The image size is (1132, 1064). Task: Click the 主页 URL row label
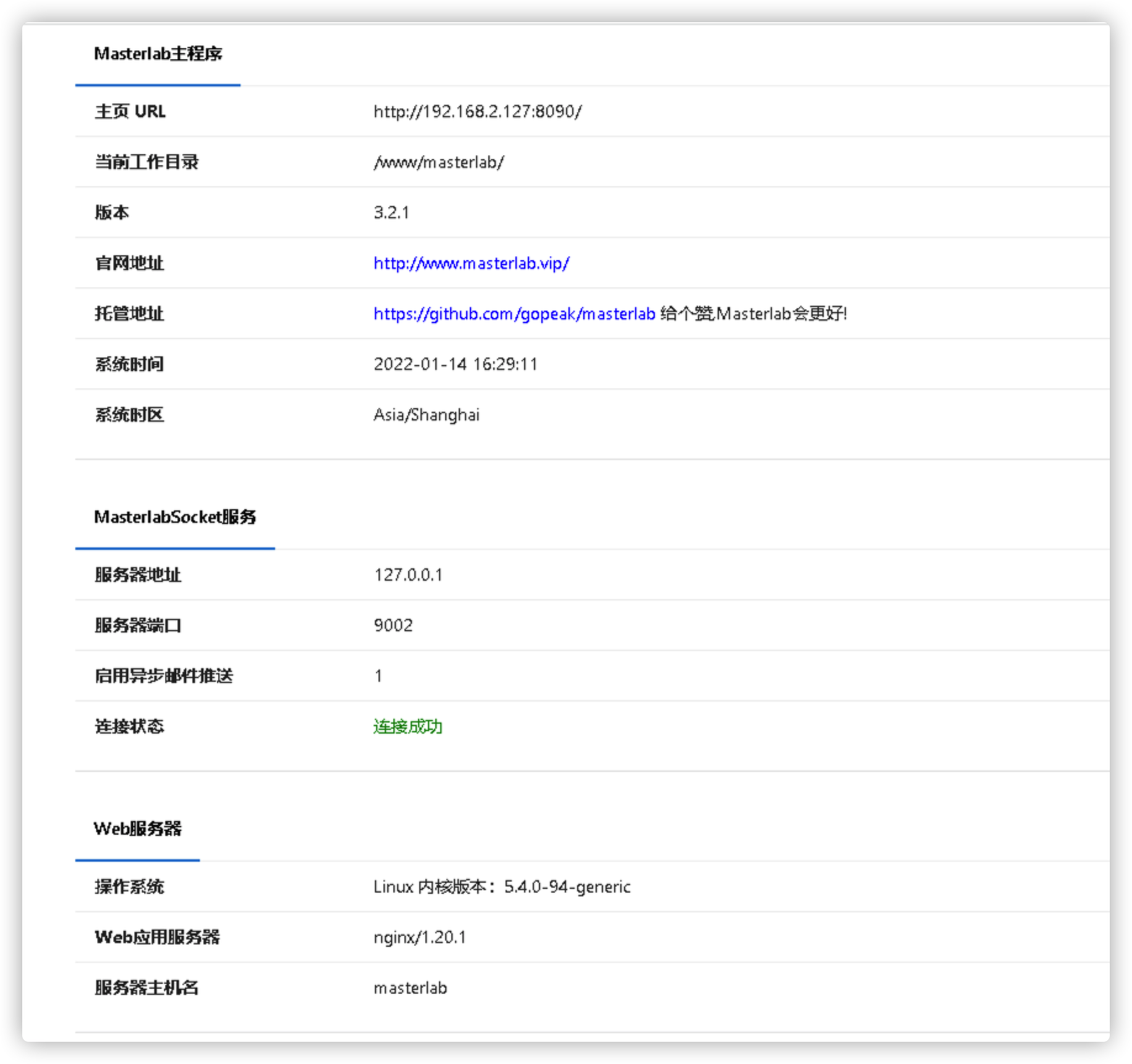point(129,112)
